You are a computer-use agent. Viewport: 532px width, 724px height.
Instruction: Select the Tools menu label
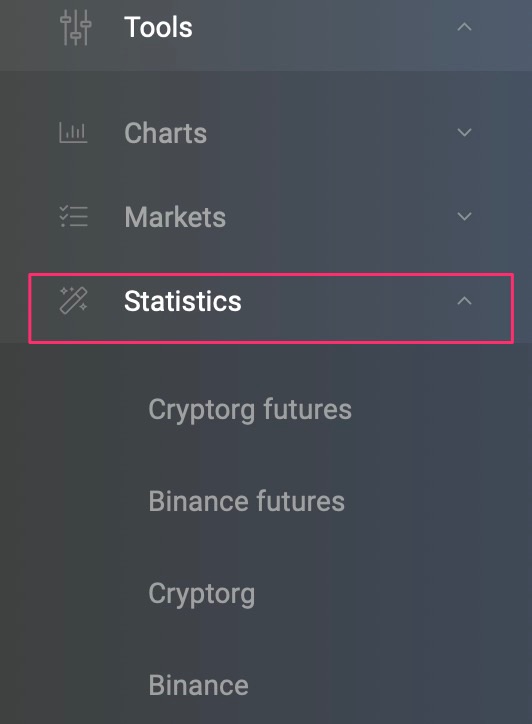coord(158,27)
